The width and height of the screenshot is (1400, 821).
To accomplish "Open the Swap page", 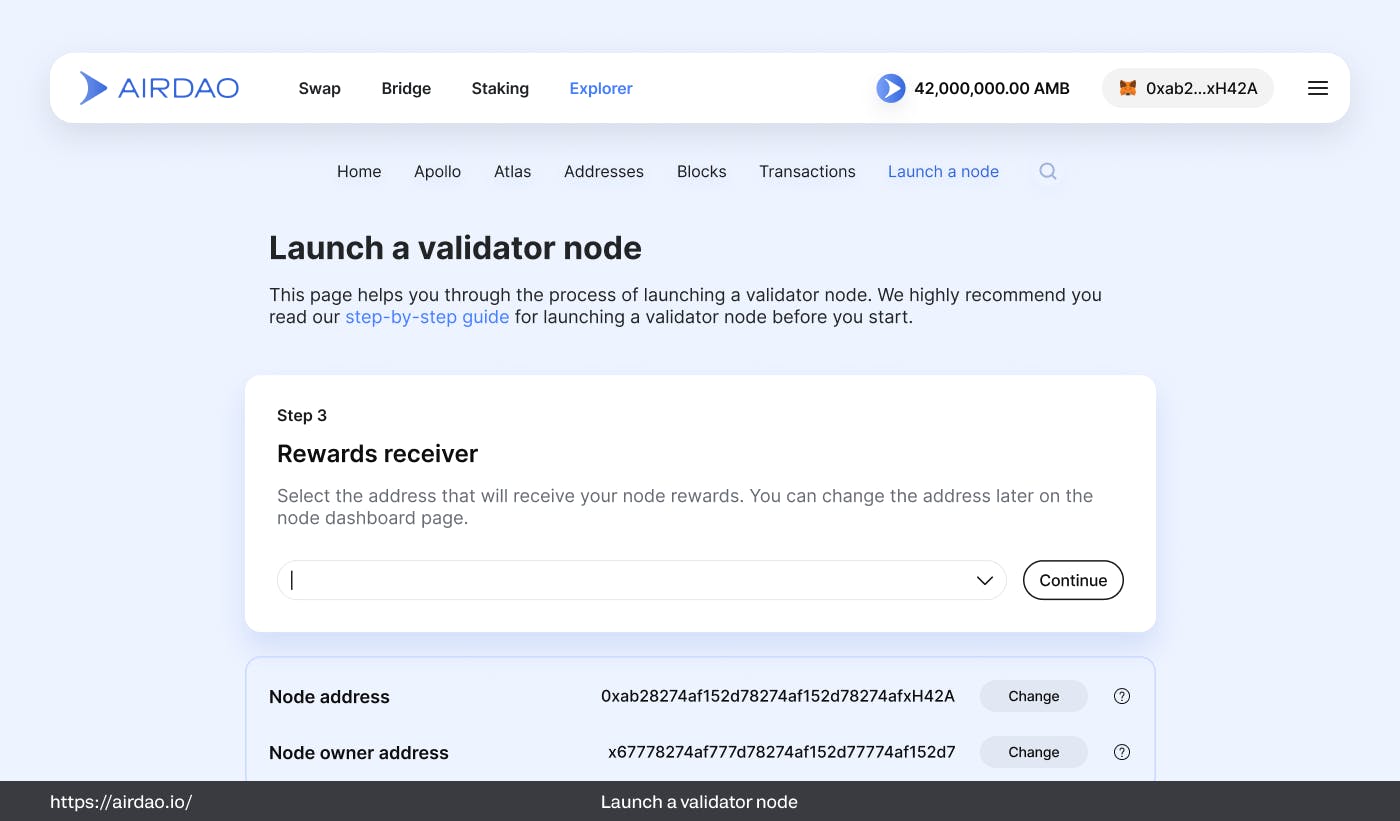I will [x=320, y=88].
